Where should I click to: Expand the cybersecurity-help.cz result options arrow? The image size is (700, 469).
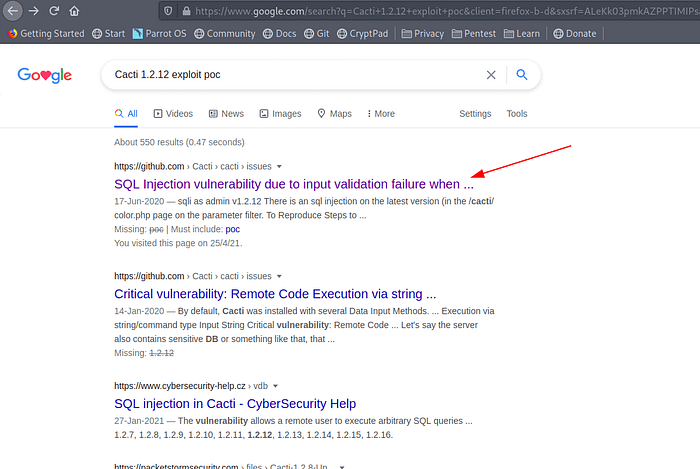click(275, 386)
